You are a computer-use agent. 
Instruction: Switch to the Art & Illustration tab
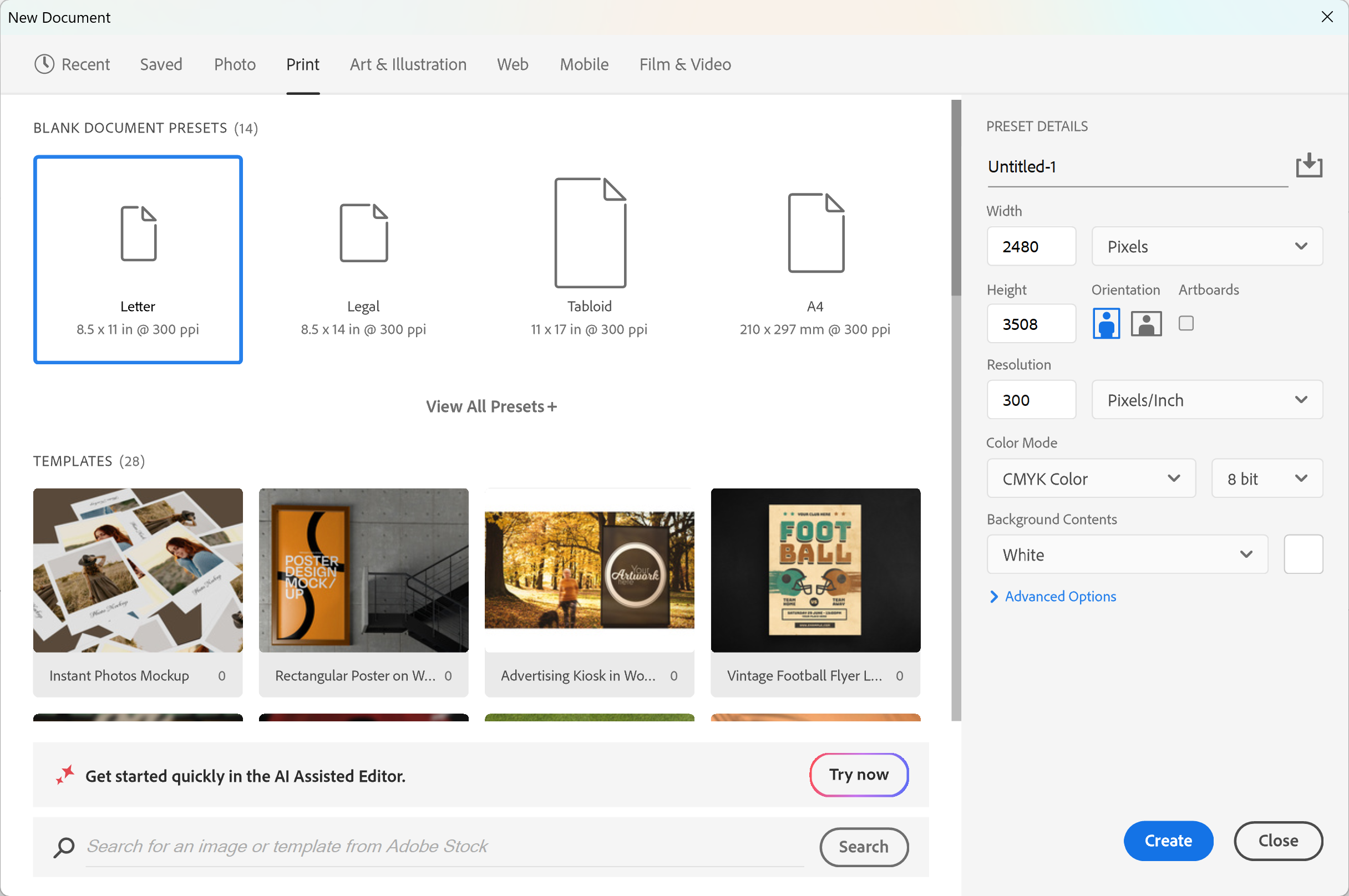coord(408,64)
